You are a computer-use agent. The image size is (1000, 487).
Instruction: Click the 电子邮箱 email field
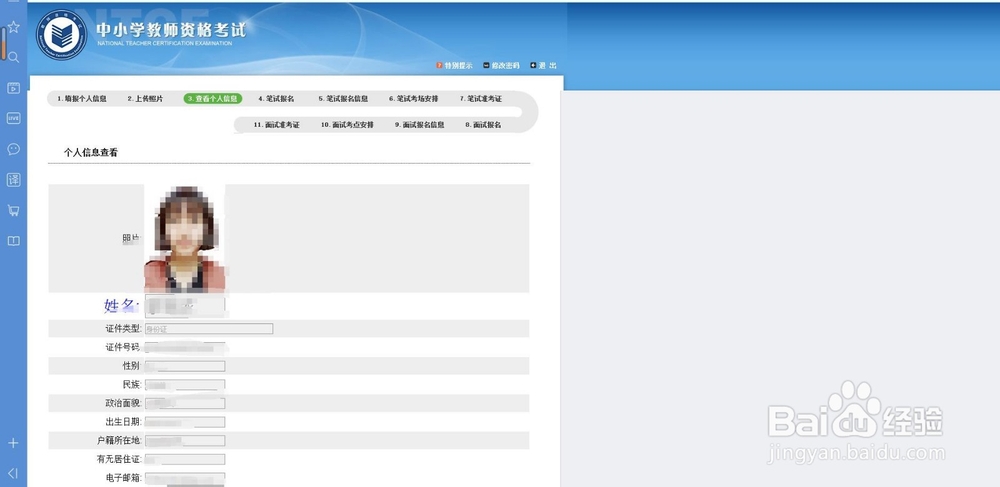tap(185, 477)
